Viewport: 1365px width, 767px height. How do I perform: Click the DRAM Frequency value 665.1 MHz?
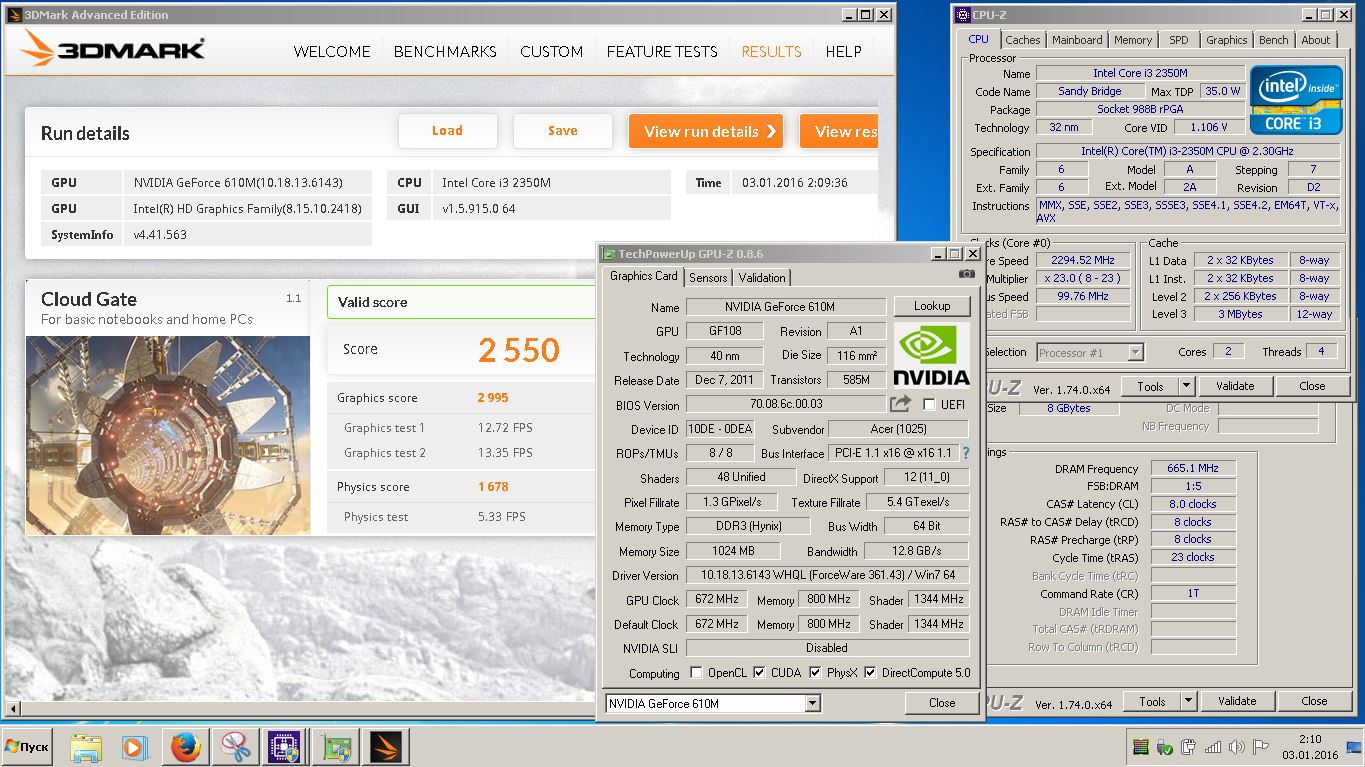click(1193, 468)
